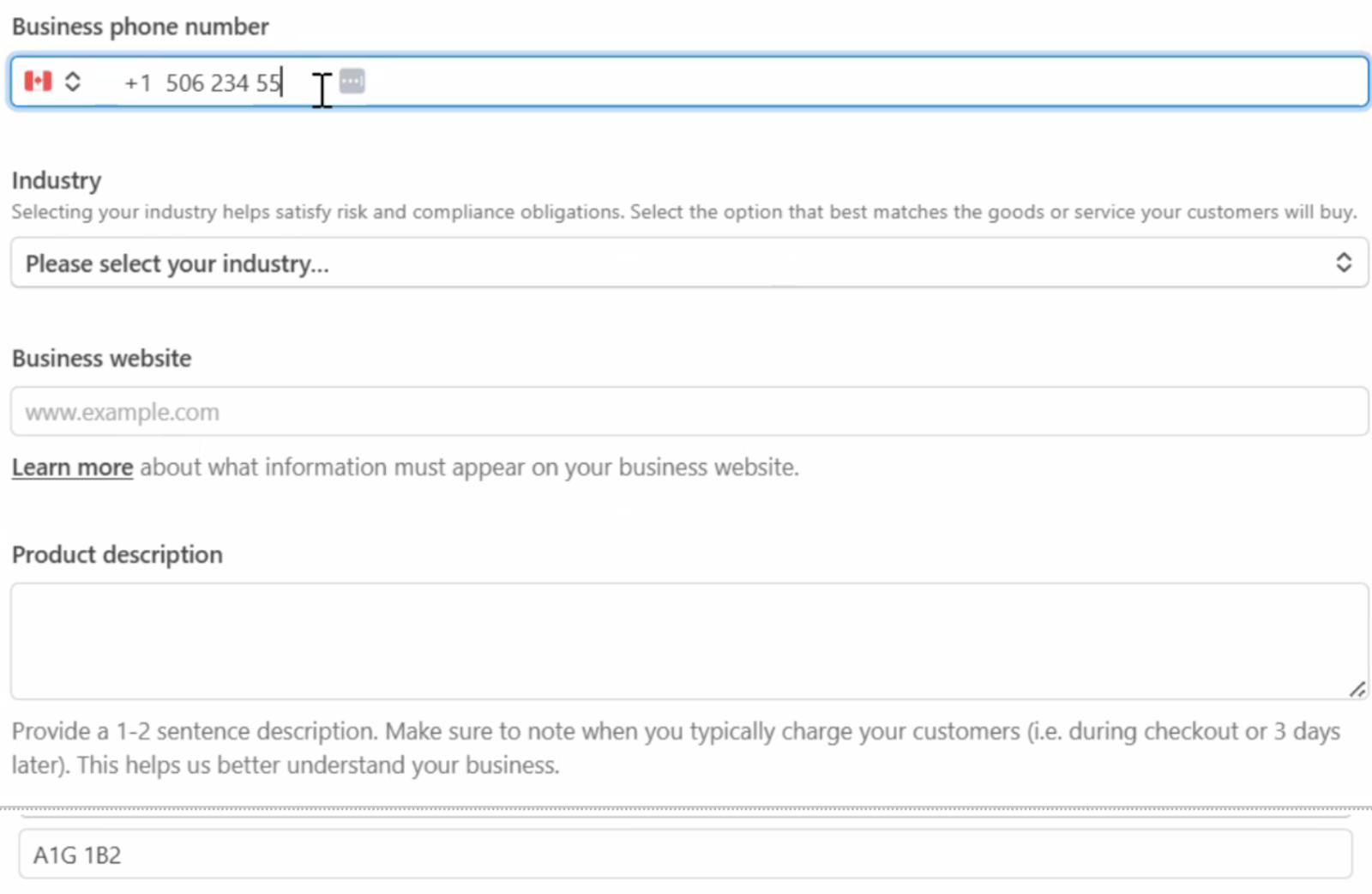Click the "Industry" field label
Image resolution: width=1372 pixels, height=894 pixels.
coord(57,180)
